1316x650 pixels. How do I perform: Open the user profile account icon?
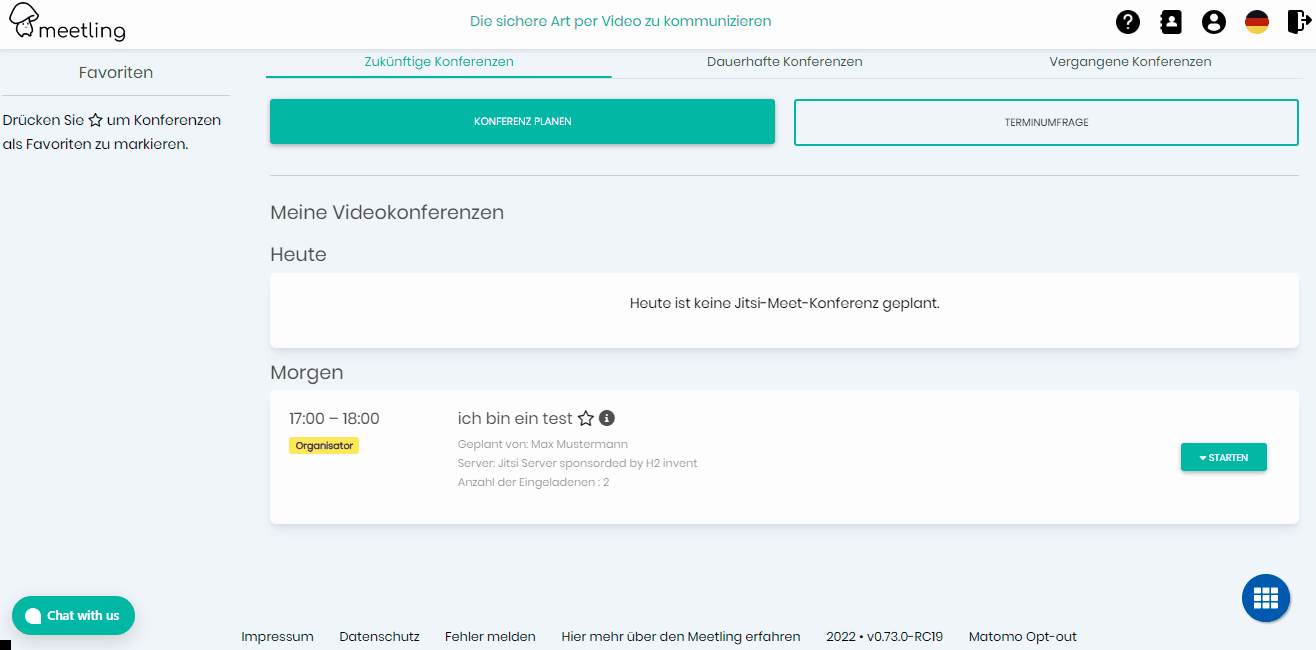click(1213, 21)
